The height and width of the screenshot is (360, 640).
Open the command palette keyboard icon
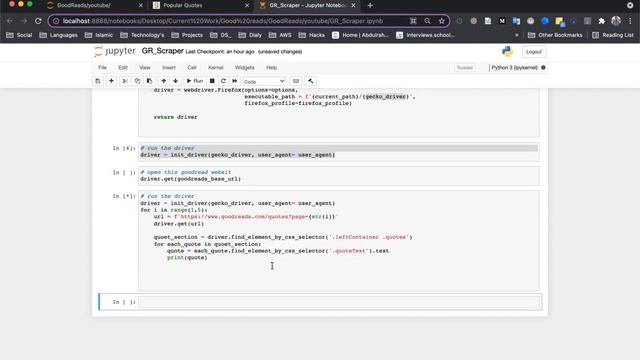[x=296, y=81]
